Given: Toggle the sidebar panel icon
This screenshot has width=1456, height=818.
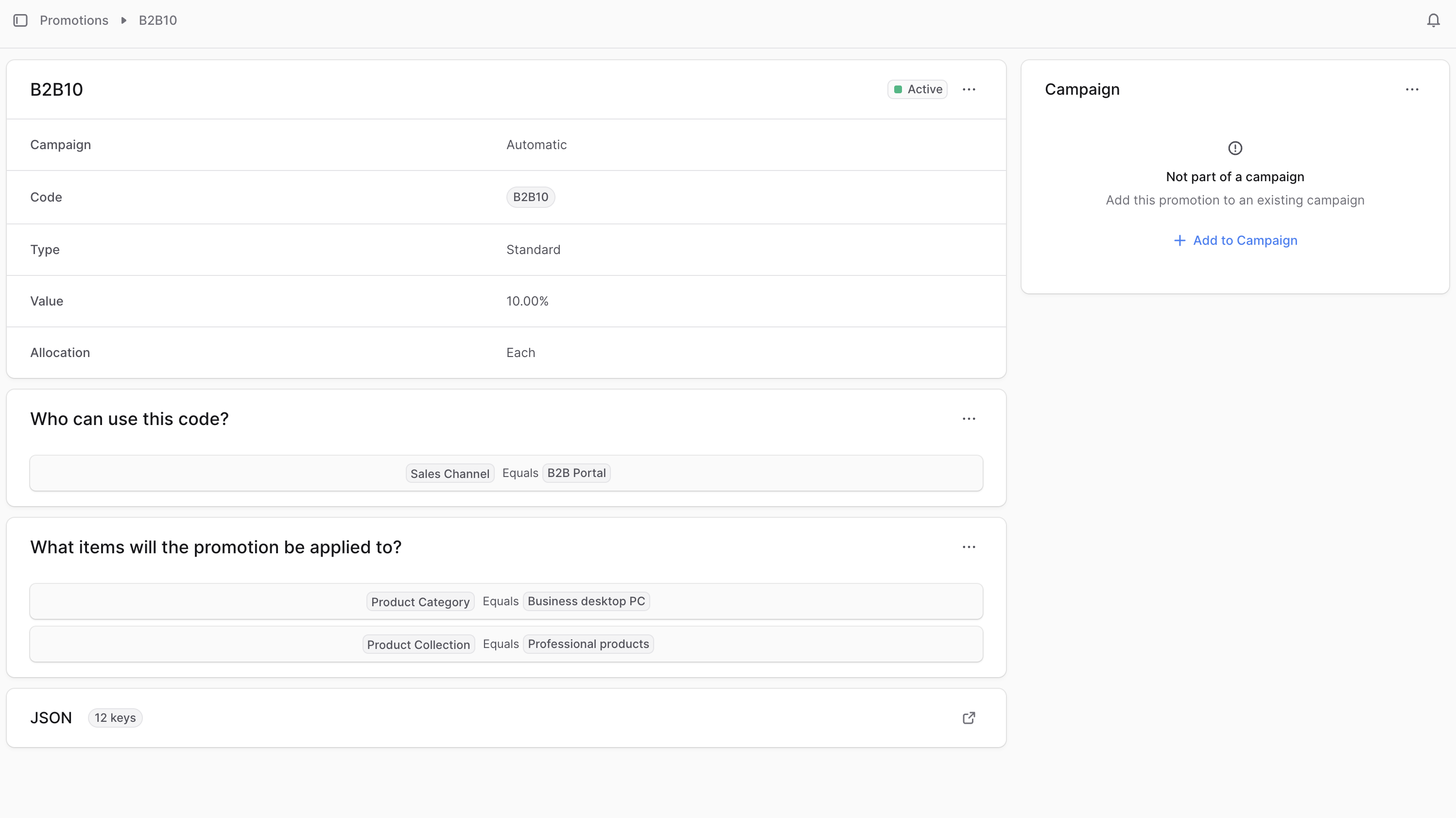Looking at the screenshot, I should click(20, 20).
